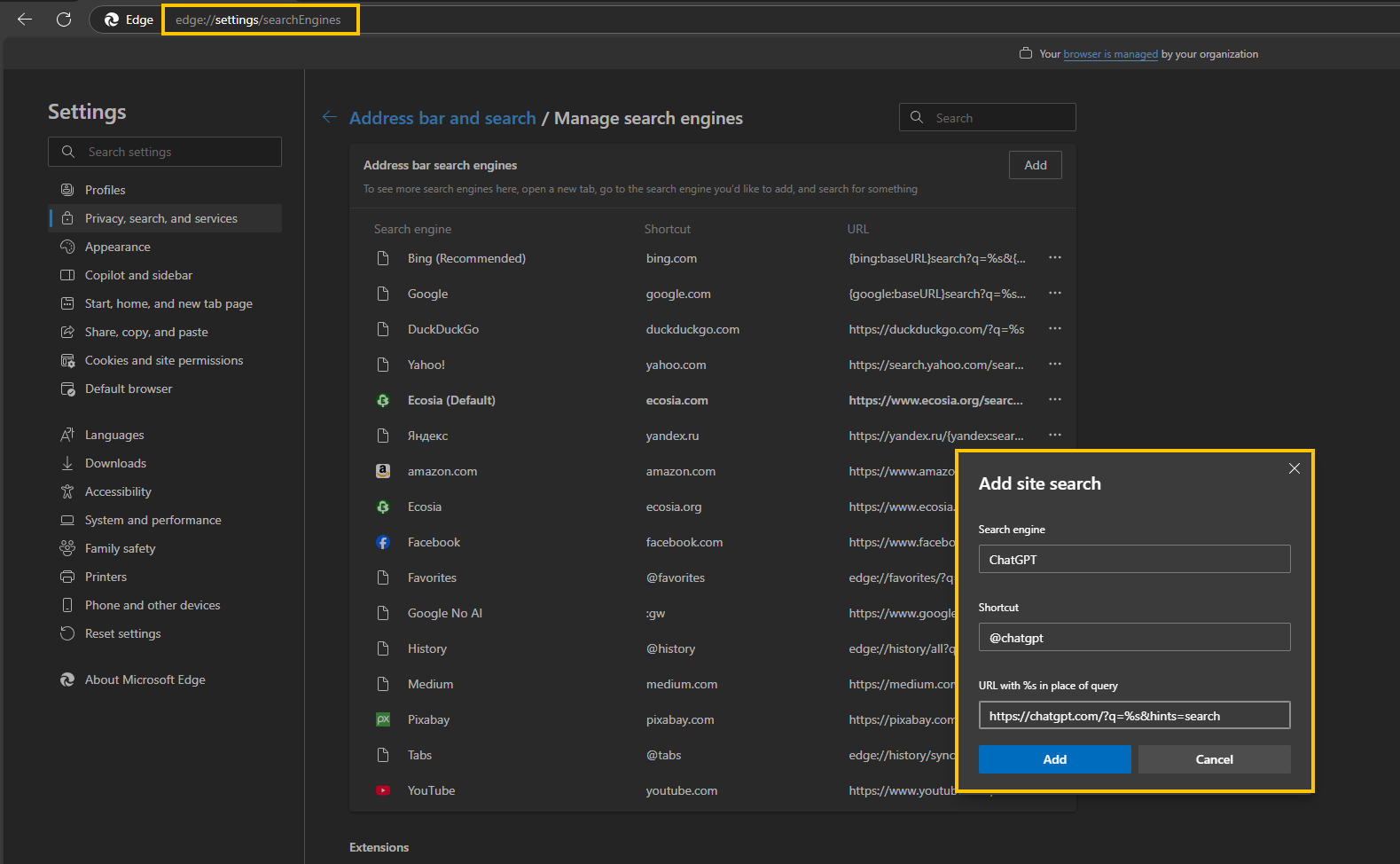1400x864 pixels.
Task: Close the Add site search dialog
Action: [x=1294, y=468]
